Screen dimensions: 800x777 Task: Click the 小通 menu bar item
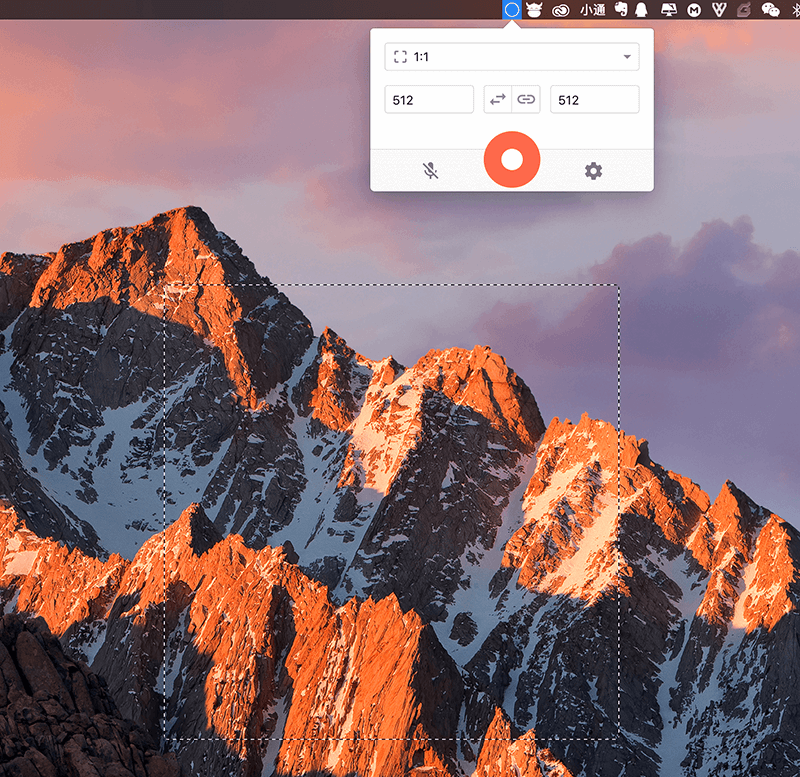click(592, 10)
